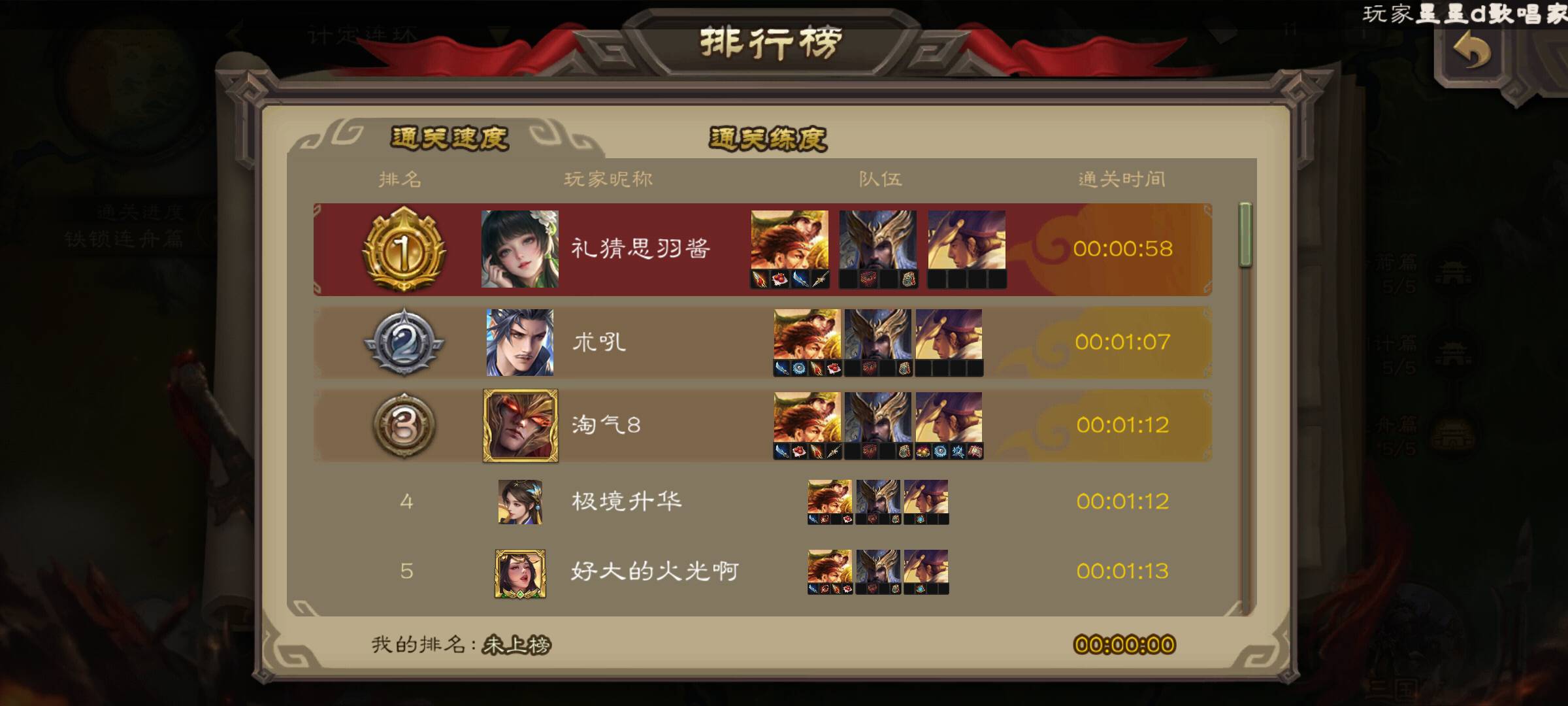
Task: Open player 礼猜思羽酱's avatar
Action: point(520,249)
